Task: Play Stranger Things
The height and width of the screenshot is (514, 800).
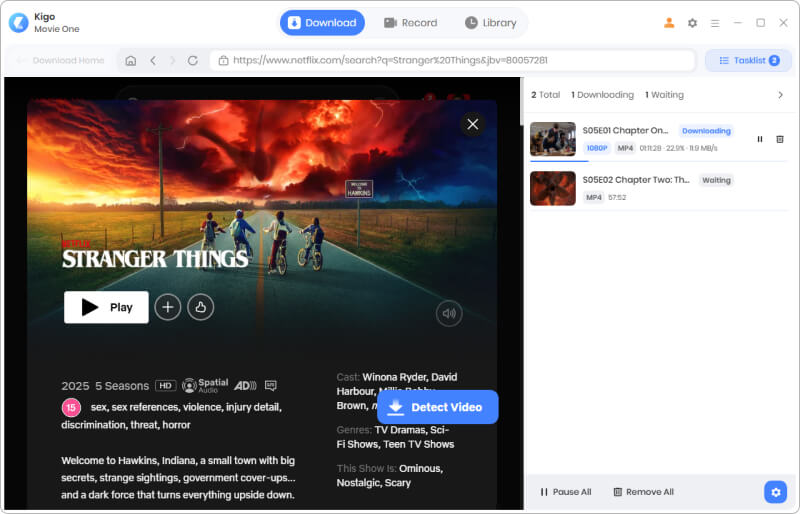Action: 106,307
